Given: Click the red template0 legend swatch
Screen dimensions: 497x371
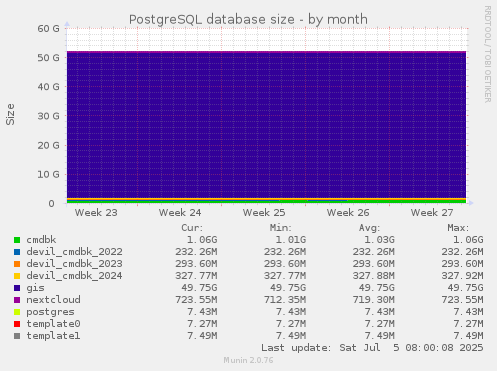Looking at the screenshot, I should pyautogui.click(x=17, y=324).
